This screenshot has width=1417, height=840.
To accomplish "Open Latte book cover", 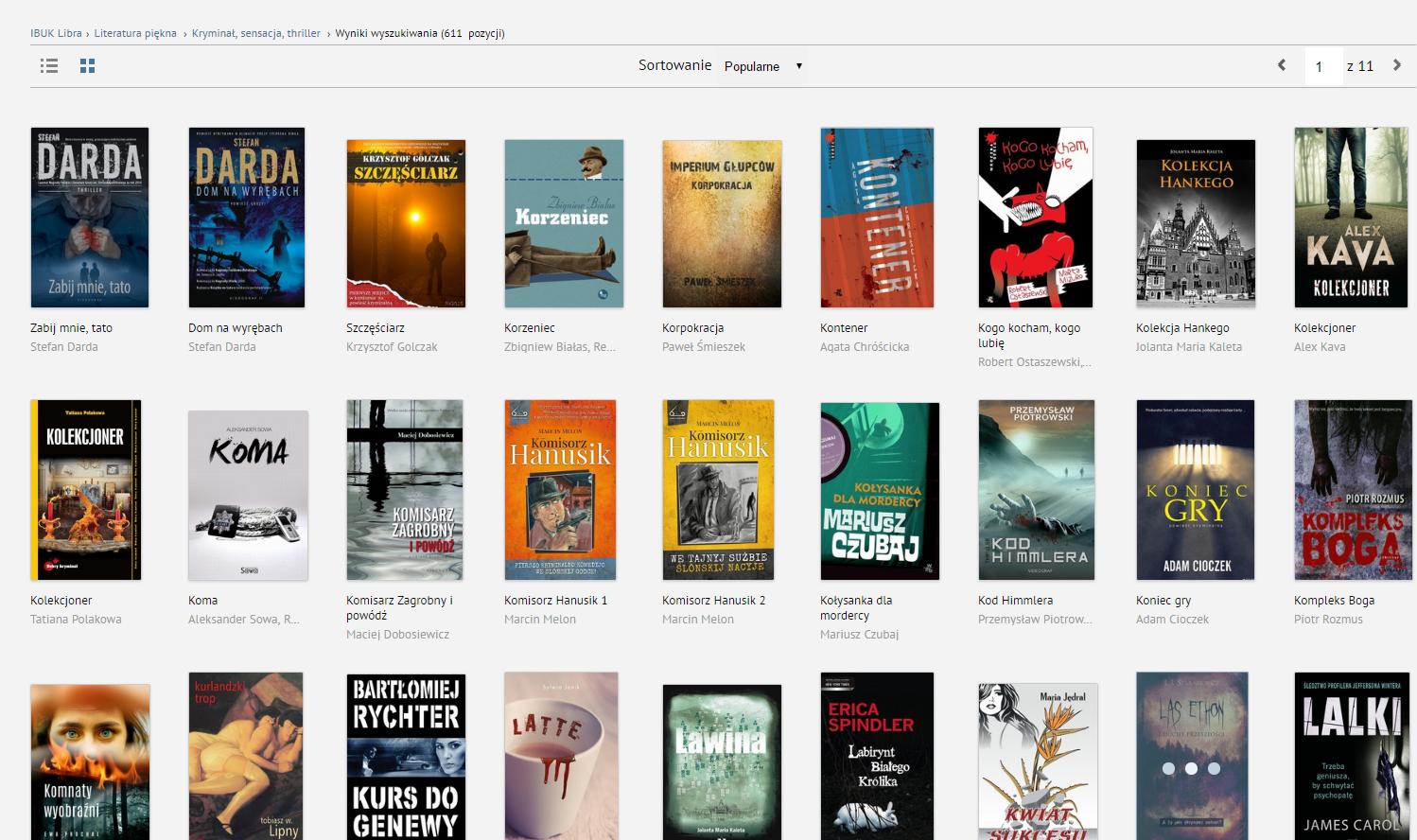I will (562, 757).
